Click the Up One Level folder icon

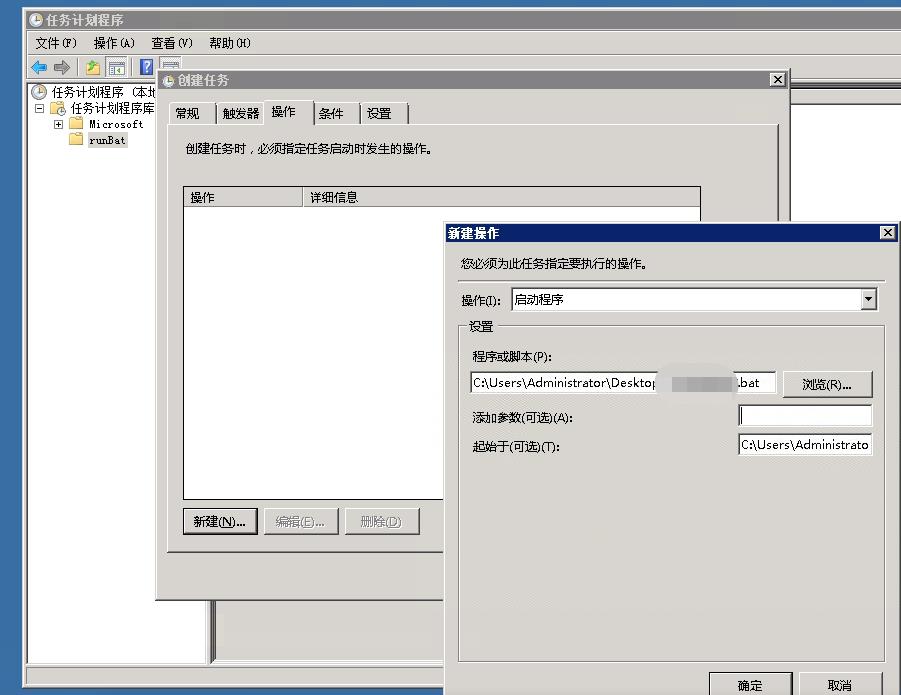tap(92, 67)
